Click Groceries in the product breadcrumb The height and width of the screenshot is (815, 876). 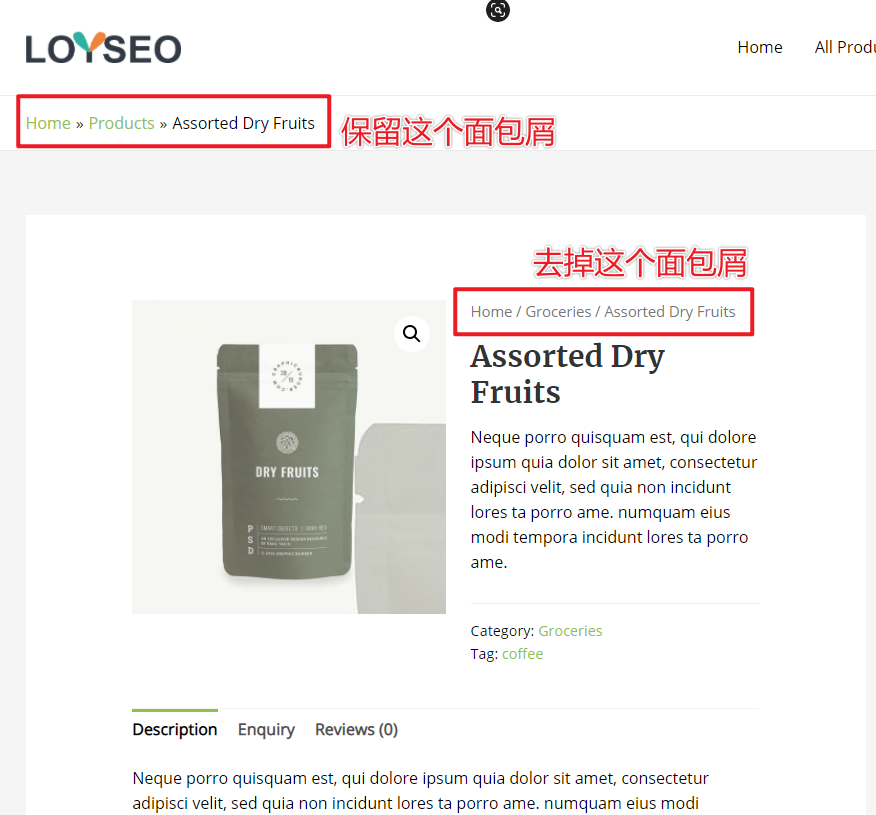coord(558,312)
